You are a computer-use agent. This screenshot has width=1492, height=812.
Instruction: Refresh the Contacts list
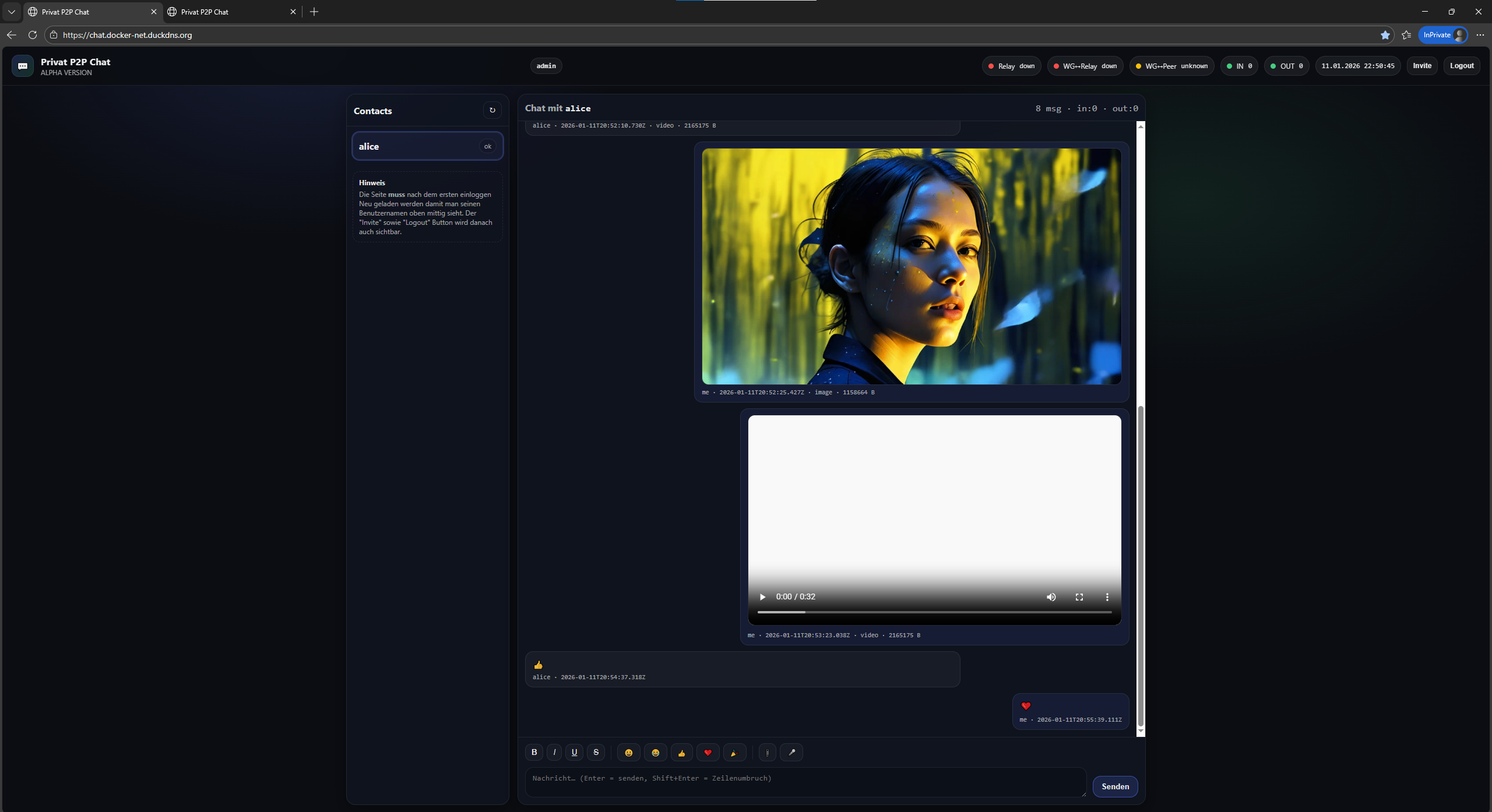[x=492, y=110]
